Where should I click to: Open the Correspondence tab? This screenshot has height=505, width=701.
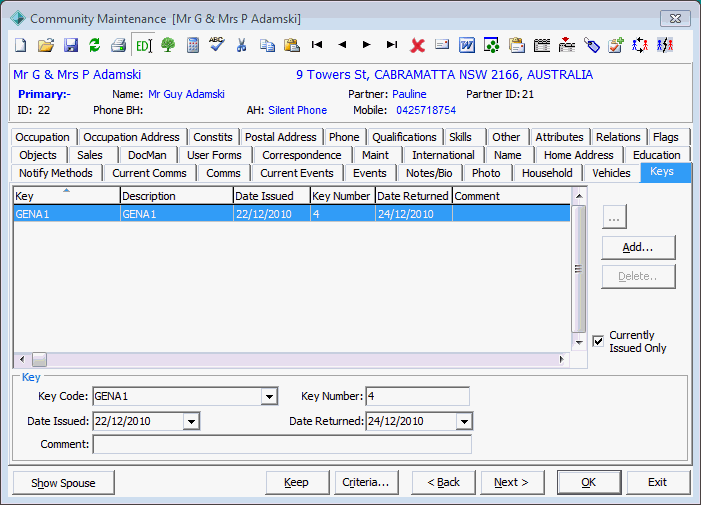point(302,155)
